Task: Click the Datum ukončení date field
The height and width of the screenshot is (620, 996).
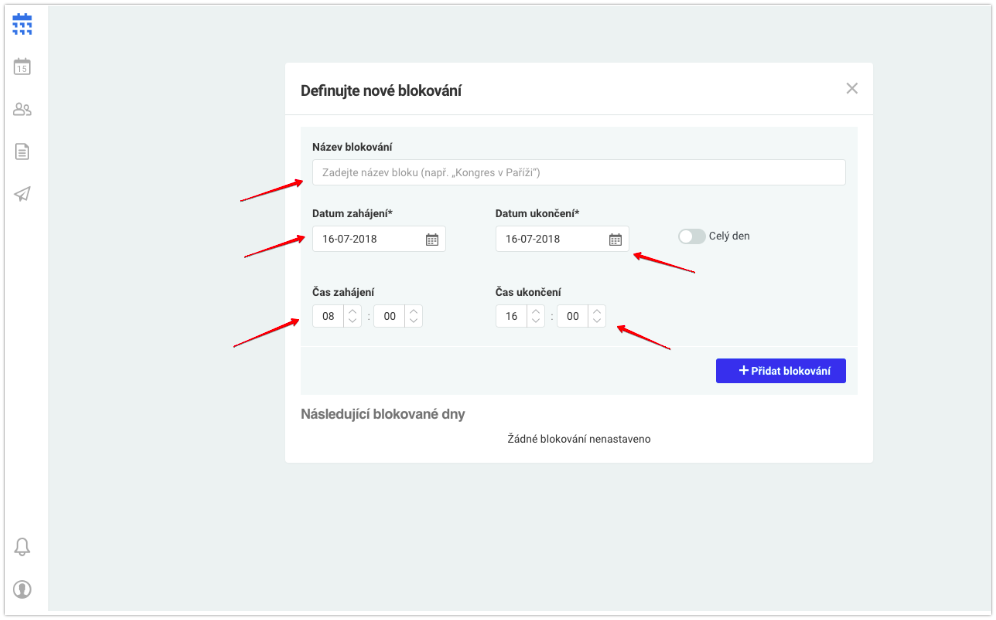Action: [562, 239]
